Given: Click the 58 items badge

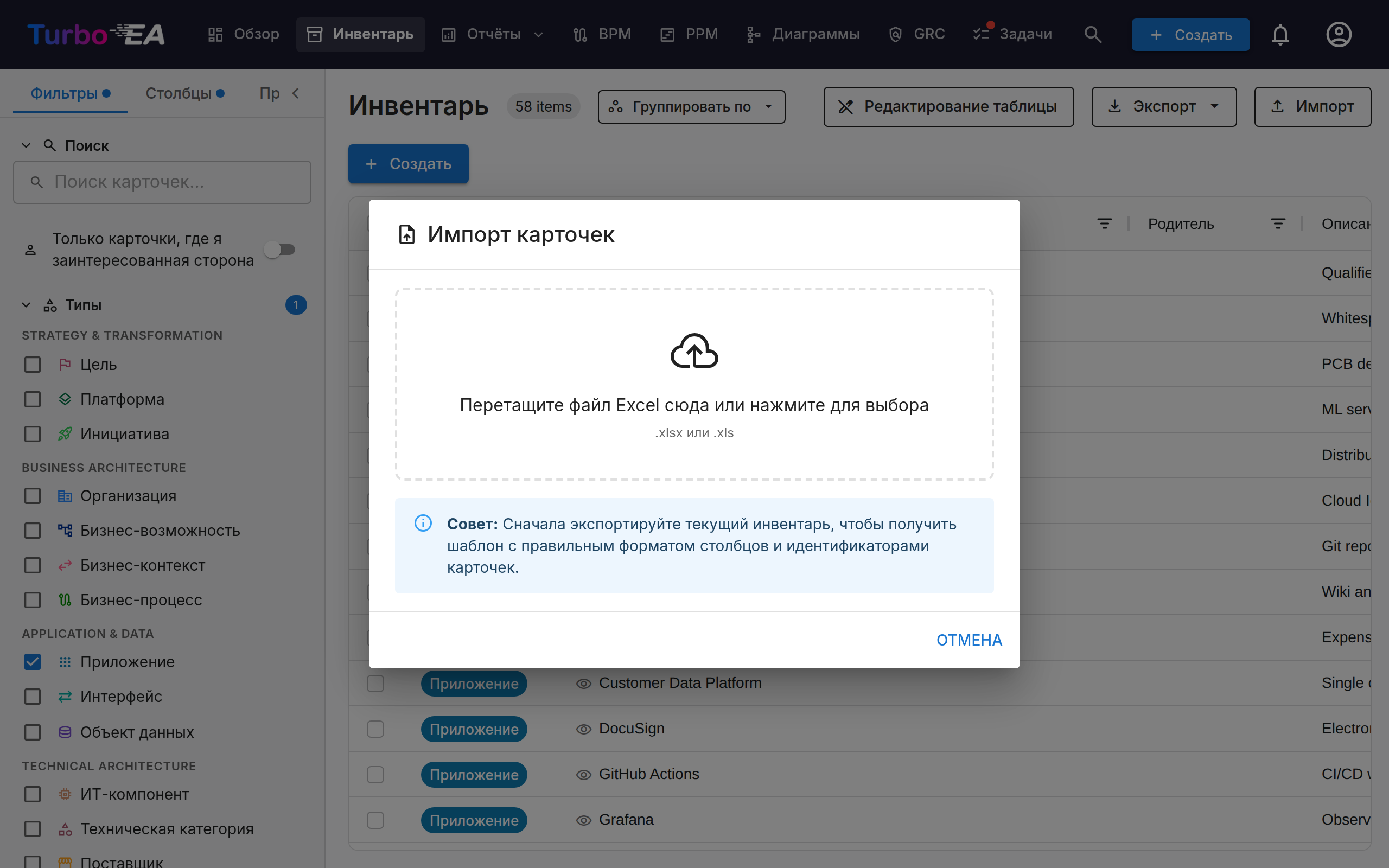Looking at the screenshot, I should [x=543, y=107].
